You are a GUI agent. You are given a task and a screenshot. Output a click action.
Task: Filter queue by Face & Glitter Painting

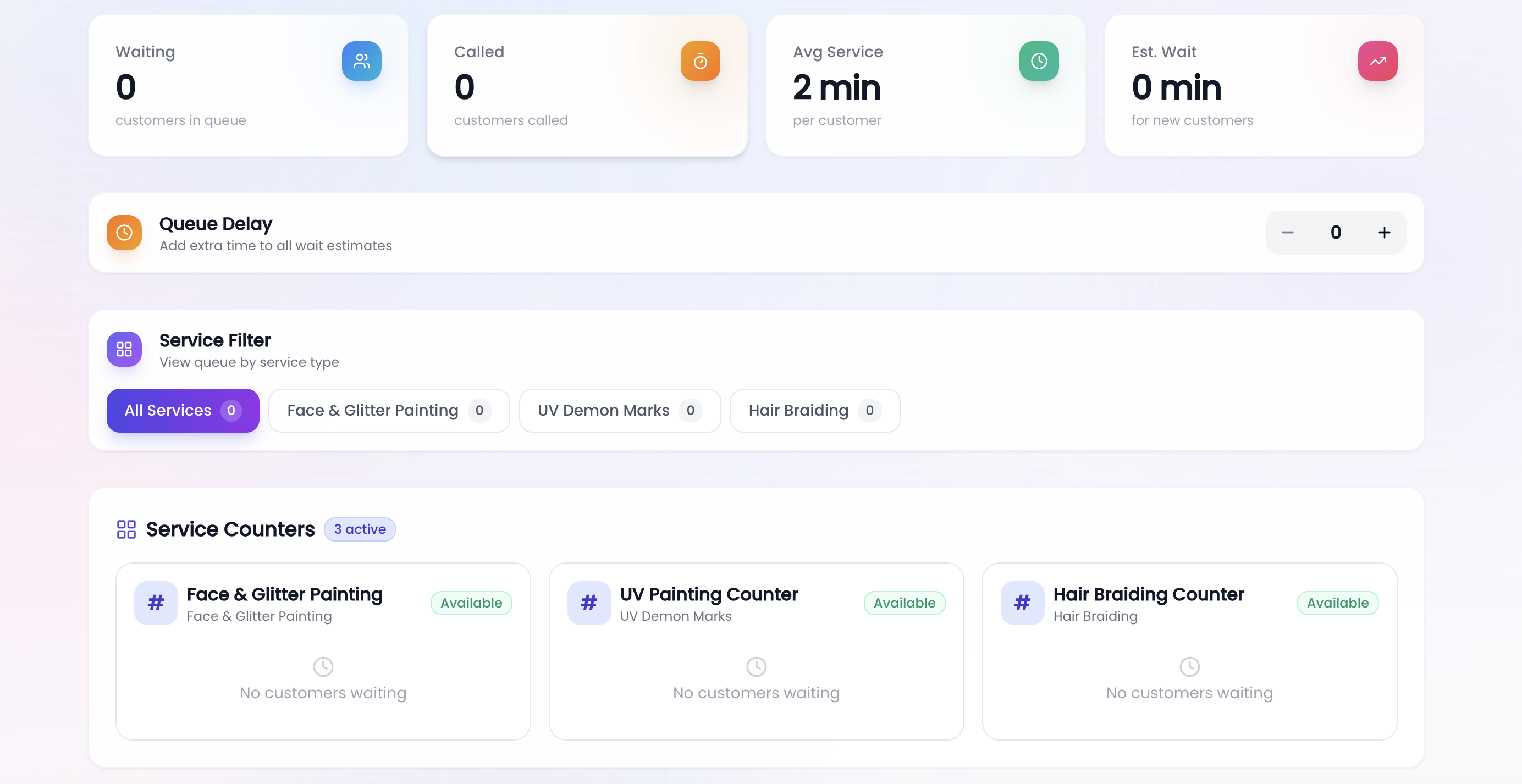(389, 410)
